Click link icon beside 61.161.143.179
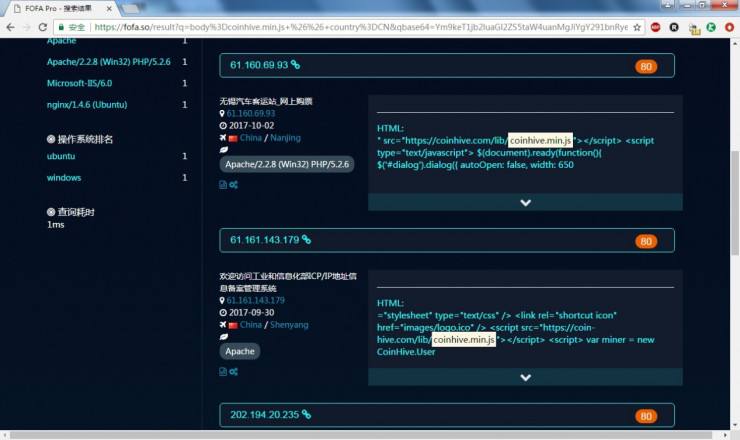The height and width of the screenshot is (440, 740). 306,239
